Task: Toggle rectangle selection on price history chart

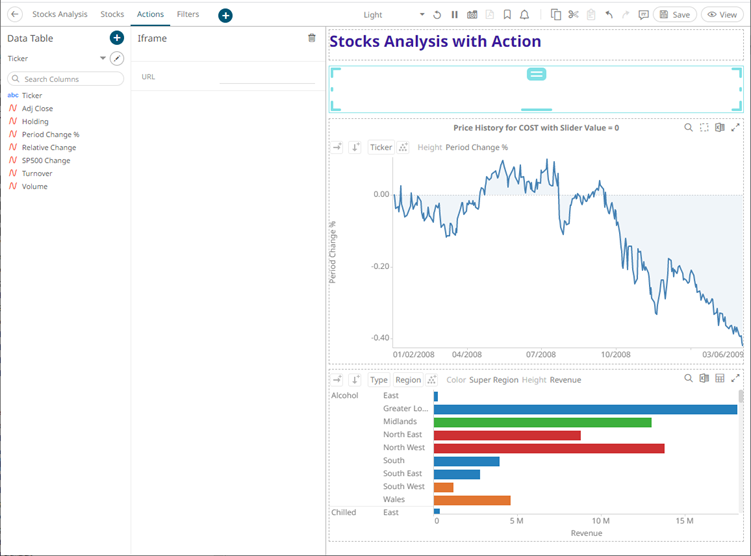Action: [704, 128]
